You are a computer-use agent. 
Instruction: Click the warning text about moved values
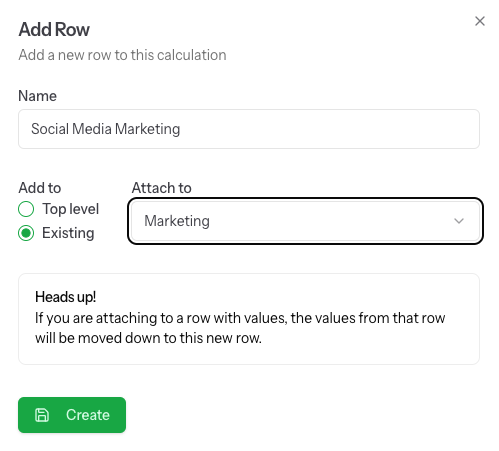pos(240,328)
